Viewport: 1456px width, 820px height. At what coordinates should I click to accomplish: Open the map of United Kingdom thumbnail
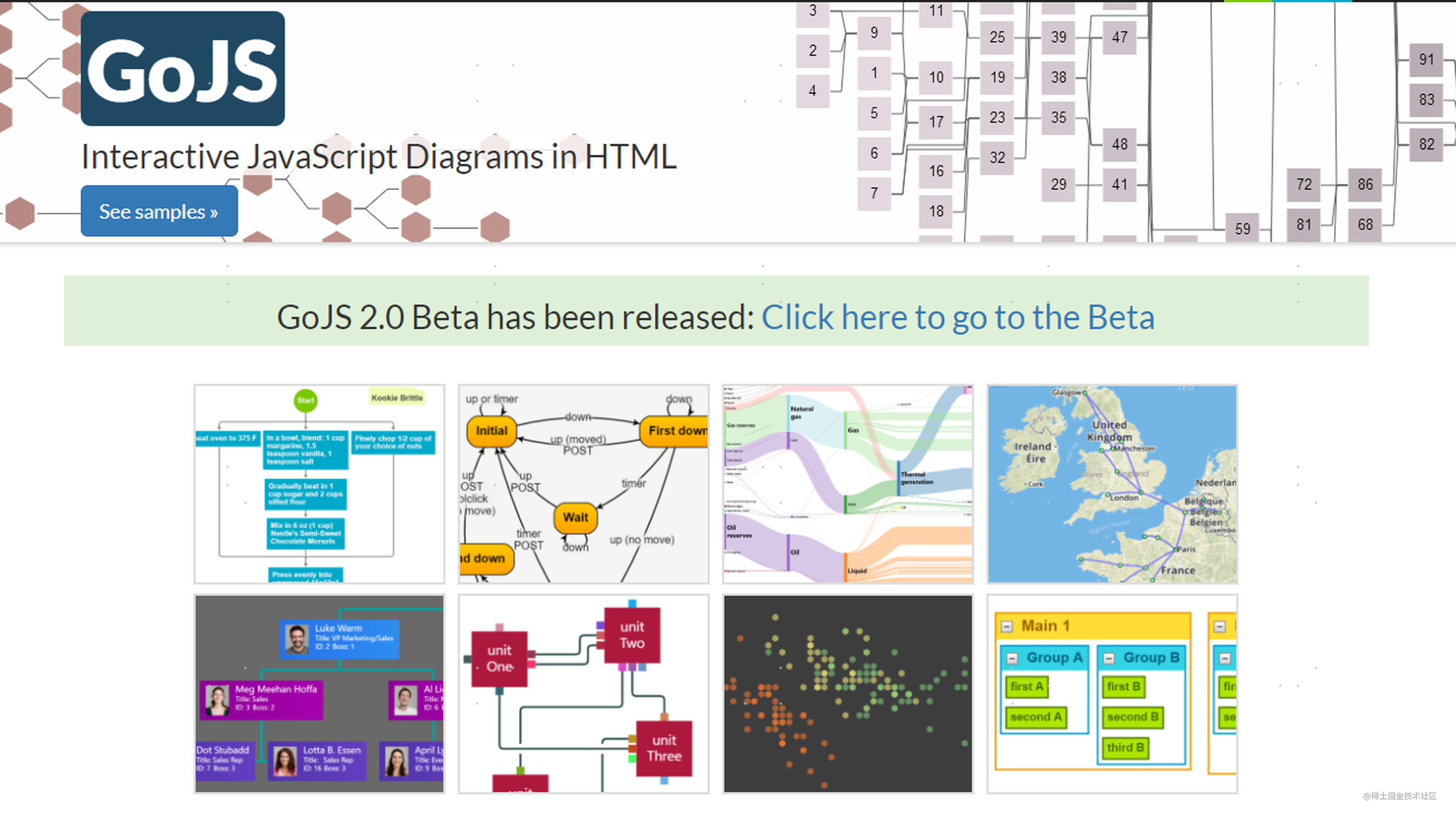pos(1112,483)
